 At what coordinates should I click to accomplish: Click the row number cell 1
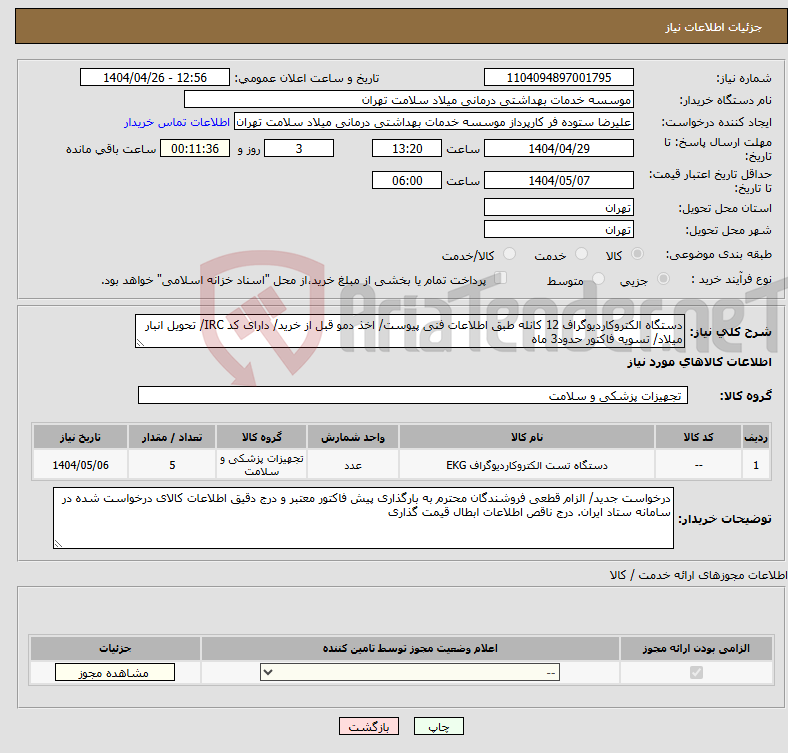pos(756,465)
